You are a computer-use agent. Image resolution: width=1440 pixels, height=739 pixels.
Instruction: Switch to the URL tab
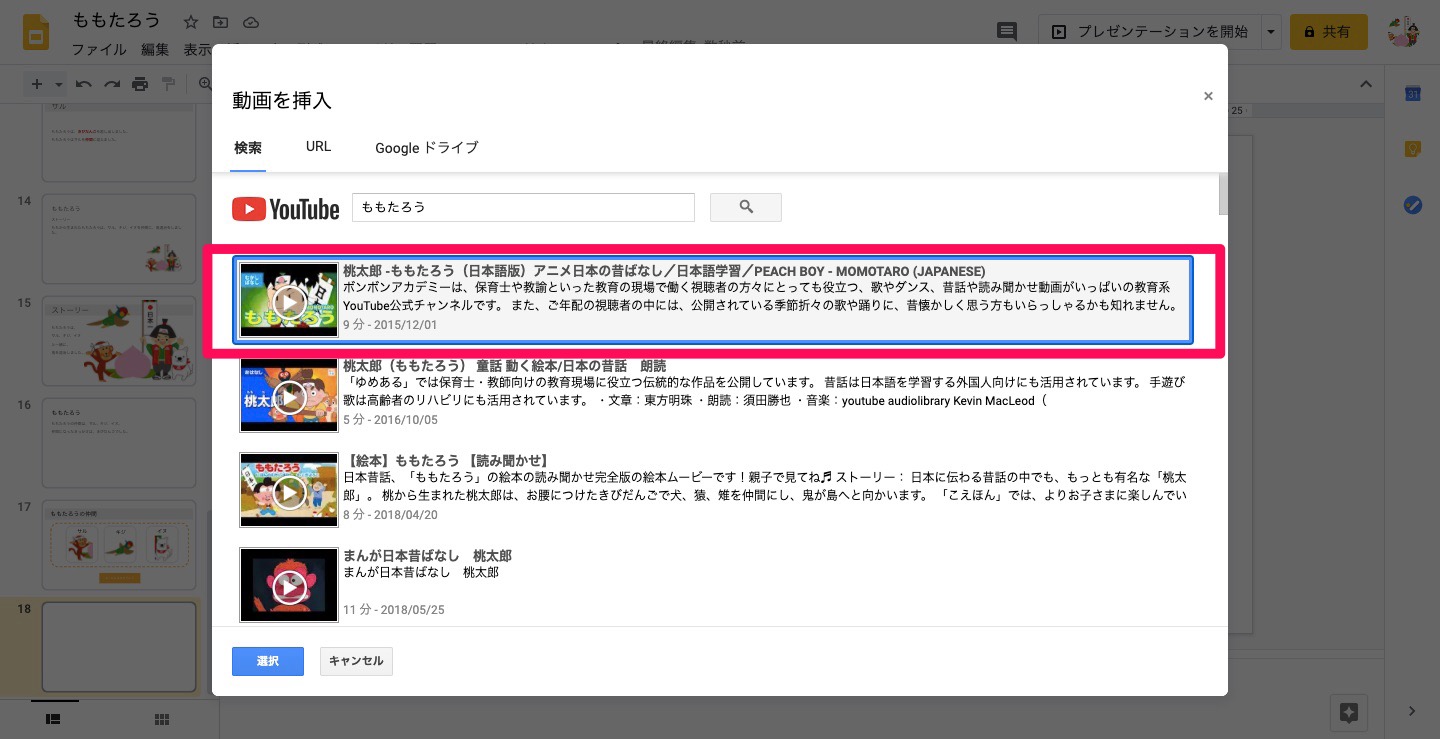click(x=318, y=146)
